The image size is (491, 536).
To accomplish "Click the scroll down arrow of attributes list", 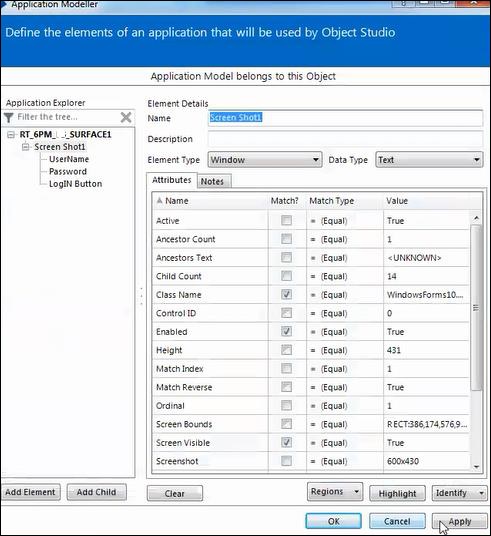I will [x=476, y=467].
